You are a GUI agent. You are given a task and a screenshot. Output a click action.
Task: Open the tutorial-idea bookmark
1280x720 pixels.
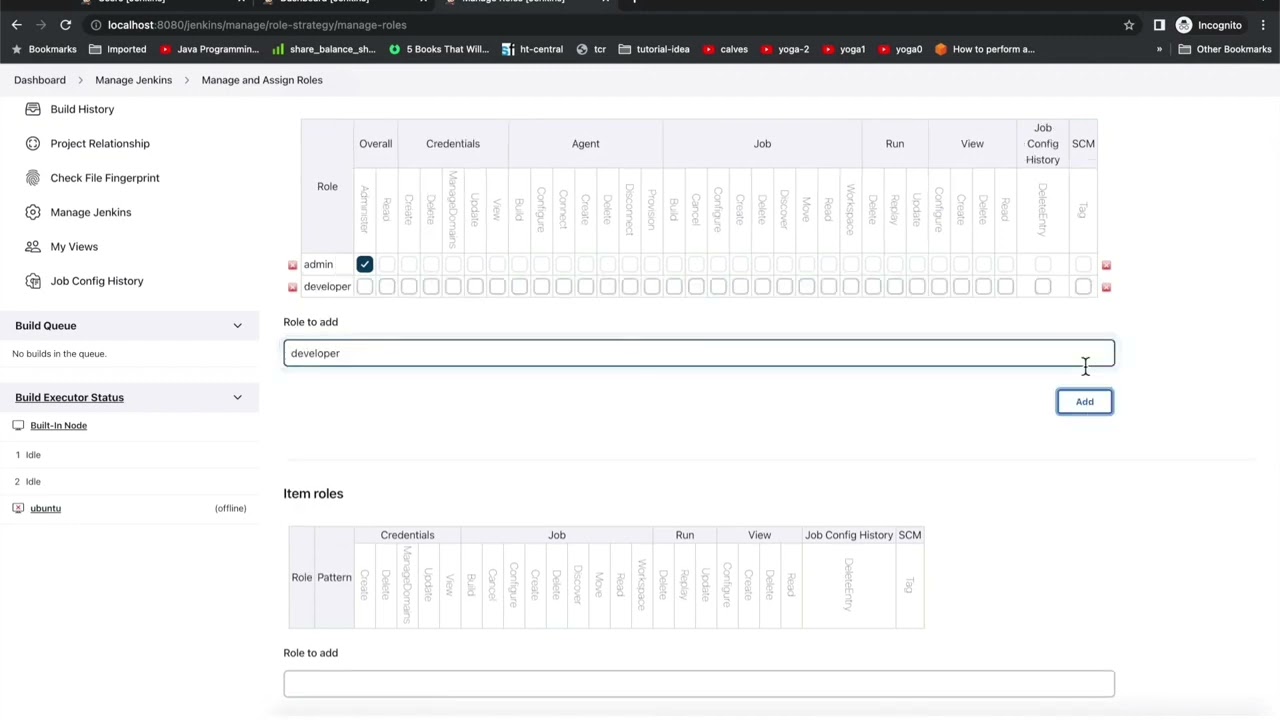click(654, 49)
